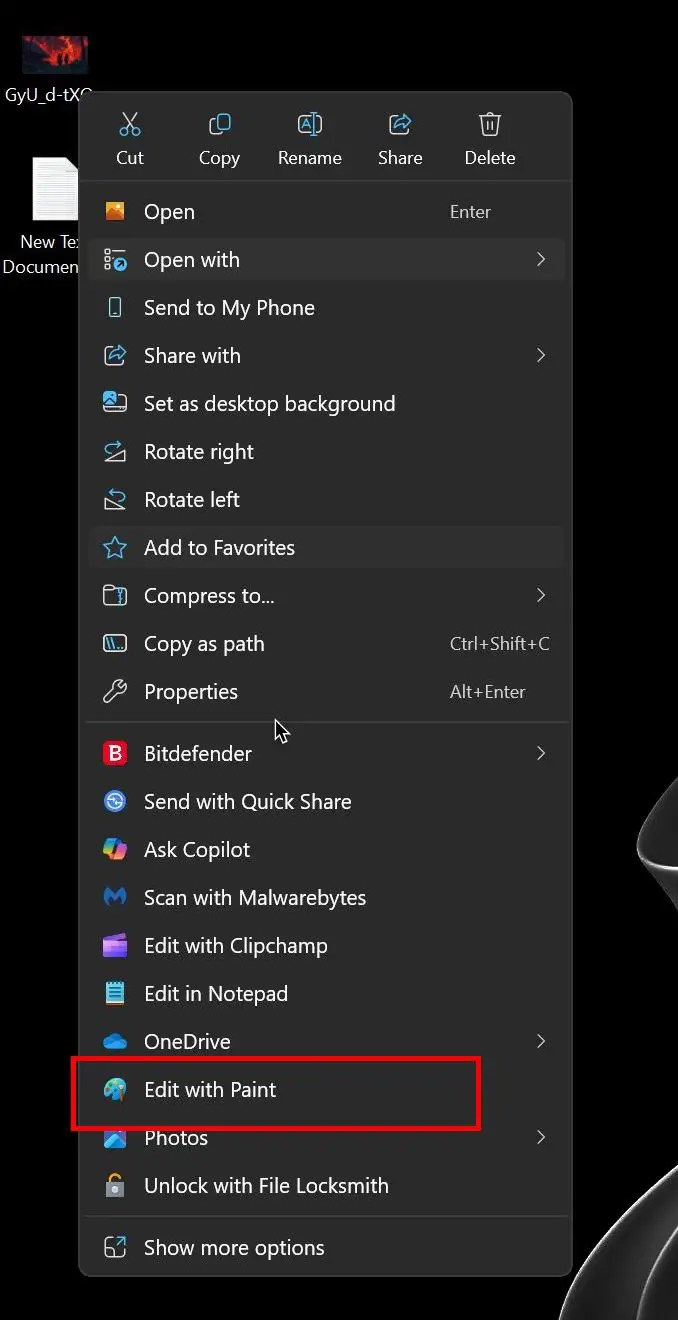Expand the OneDrive submenu arrow

541,1042
